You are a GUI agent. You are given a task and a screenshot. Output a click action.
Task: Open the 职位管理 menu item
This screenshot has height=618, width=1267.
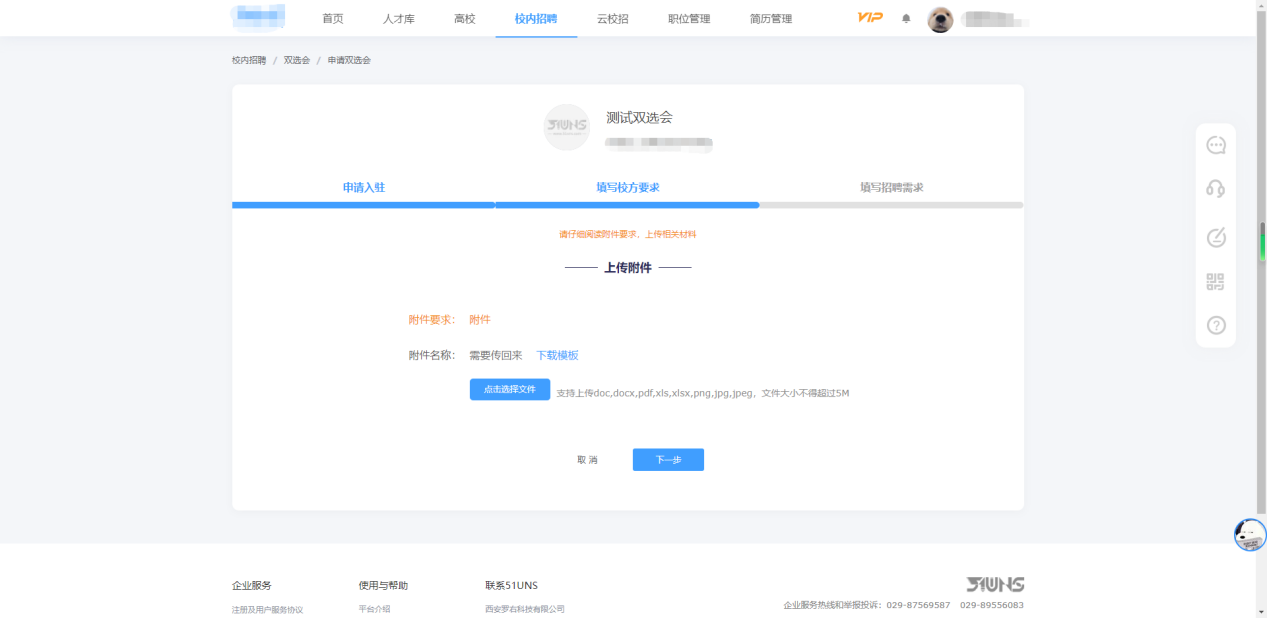click(x=689, y=19)
